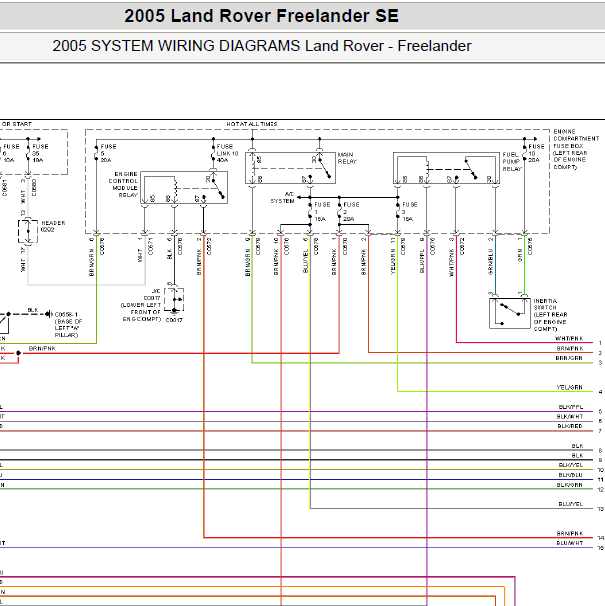This screenshot has height=606, width=605.
Task: Select the 'BRN/PNK' label of wire 14
Action: coord(570,533)
